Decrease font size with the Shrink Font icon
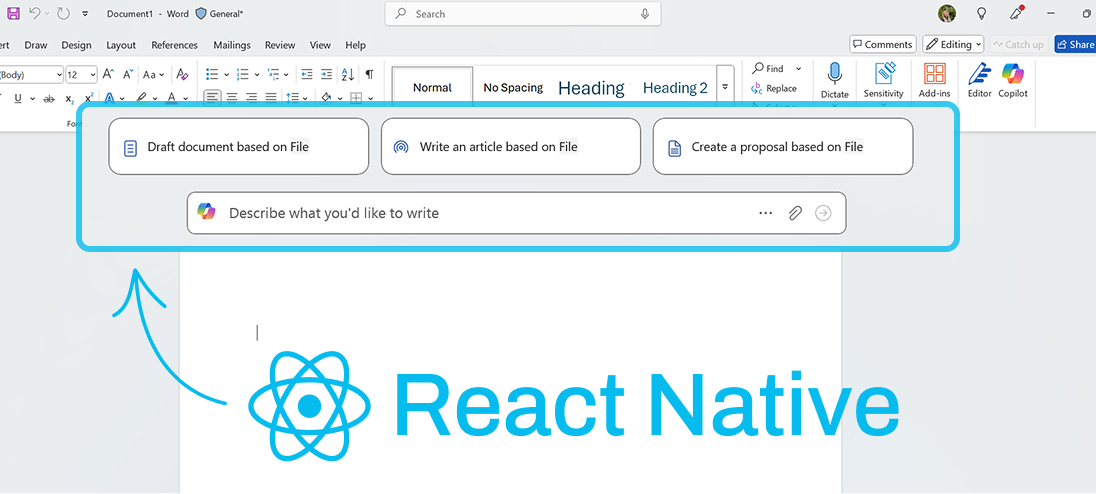 point(128,74)
